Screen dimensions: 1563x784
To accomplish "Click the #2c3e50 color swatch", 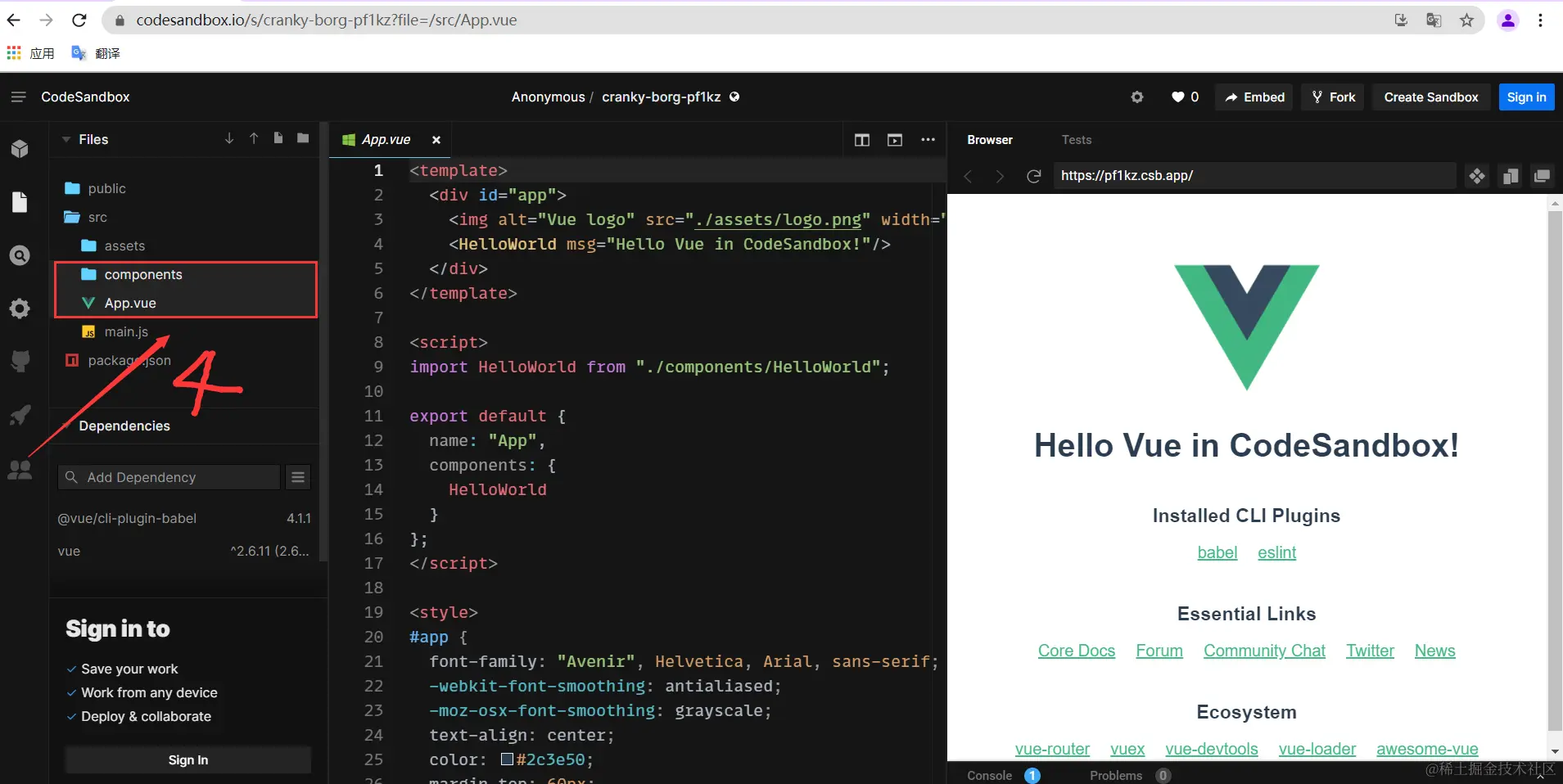I will pos(507,759).
